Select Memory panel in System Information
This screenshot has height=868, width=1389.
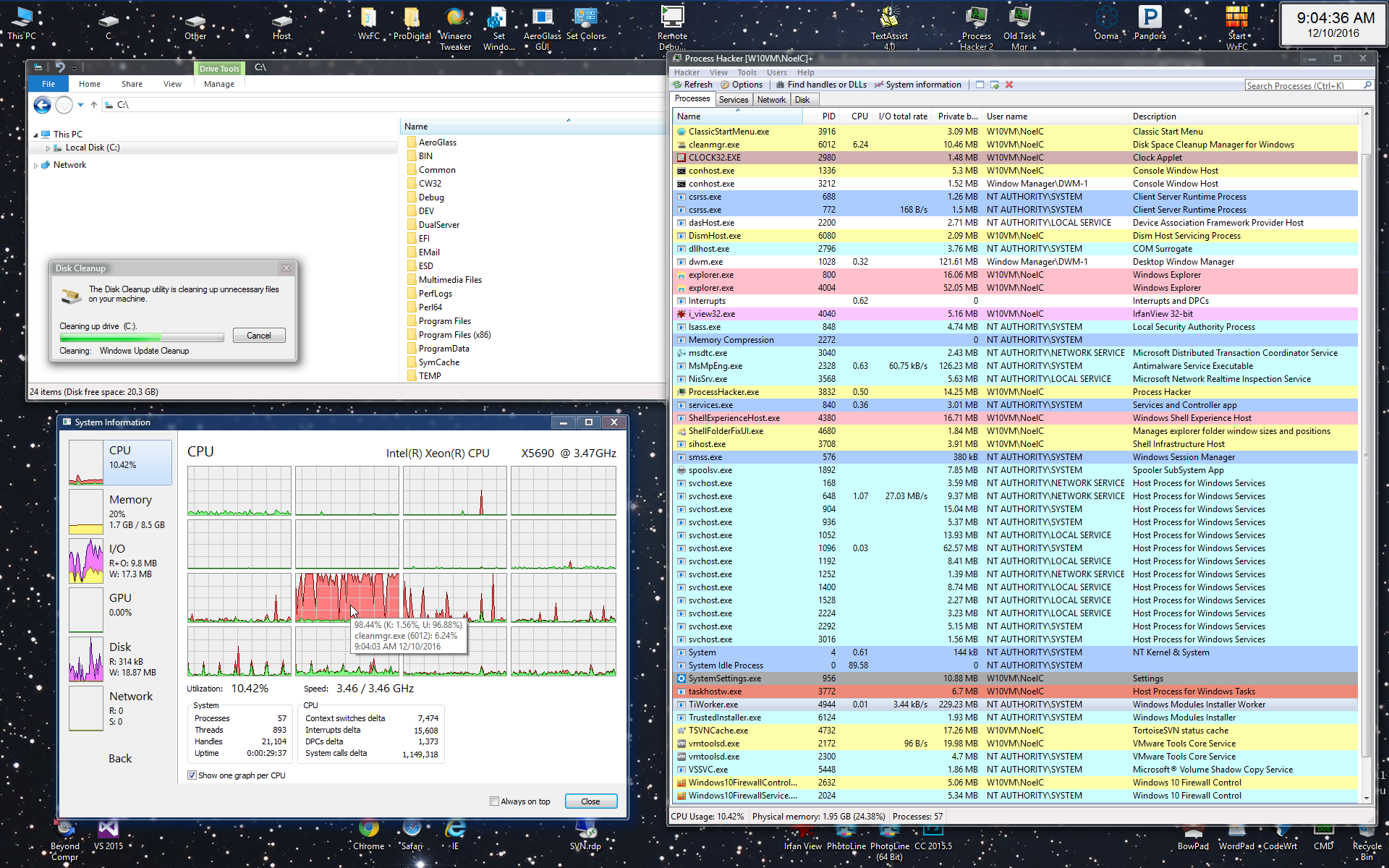pyautogui.click(x=120, y=512)
